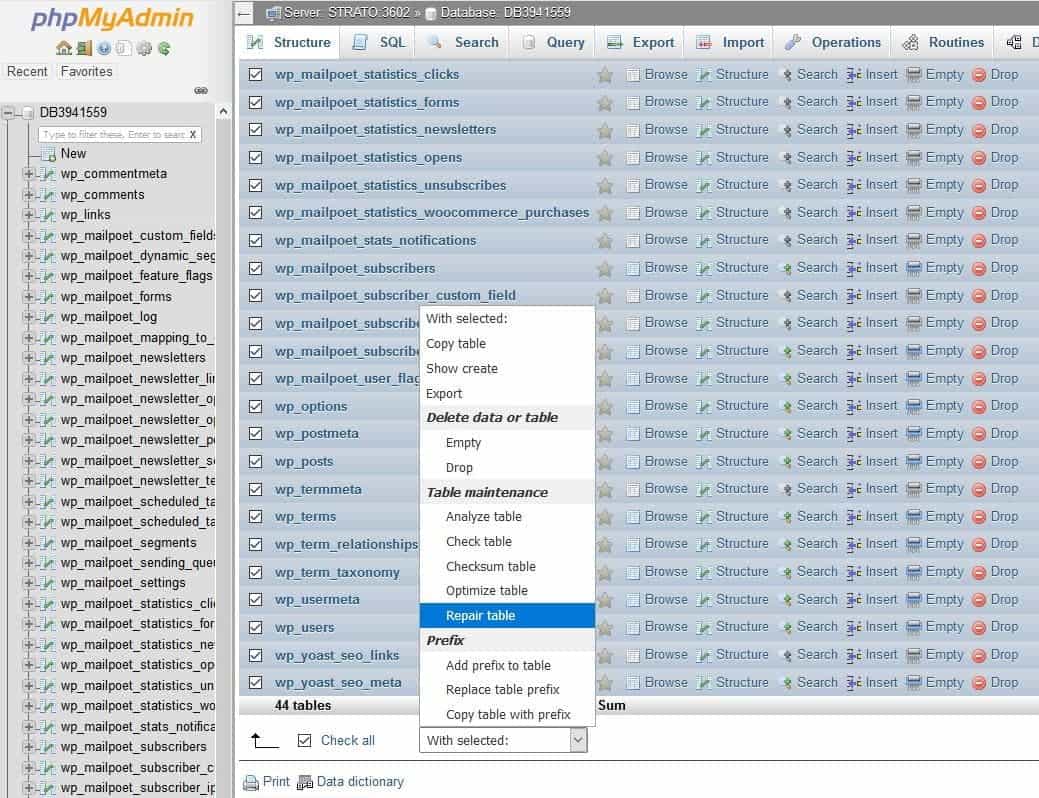Image resolution: width=1039 pixels, height=798 pixels.
Task: Uncheck the wp_mailpoet_subscribers row checkbox
Action: (255, 268)
